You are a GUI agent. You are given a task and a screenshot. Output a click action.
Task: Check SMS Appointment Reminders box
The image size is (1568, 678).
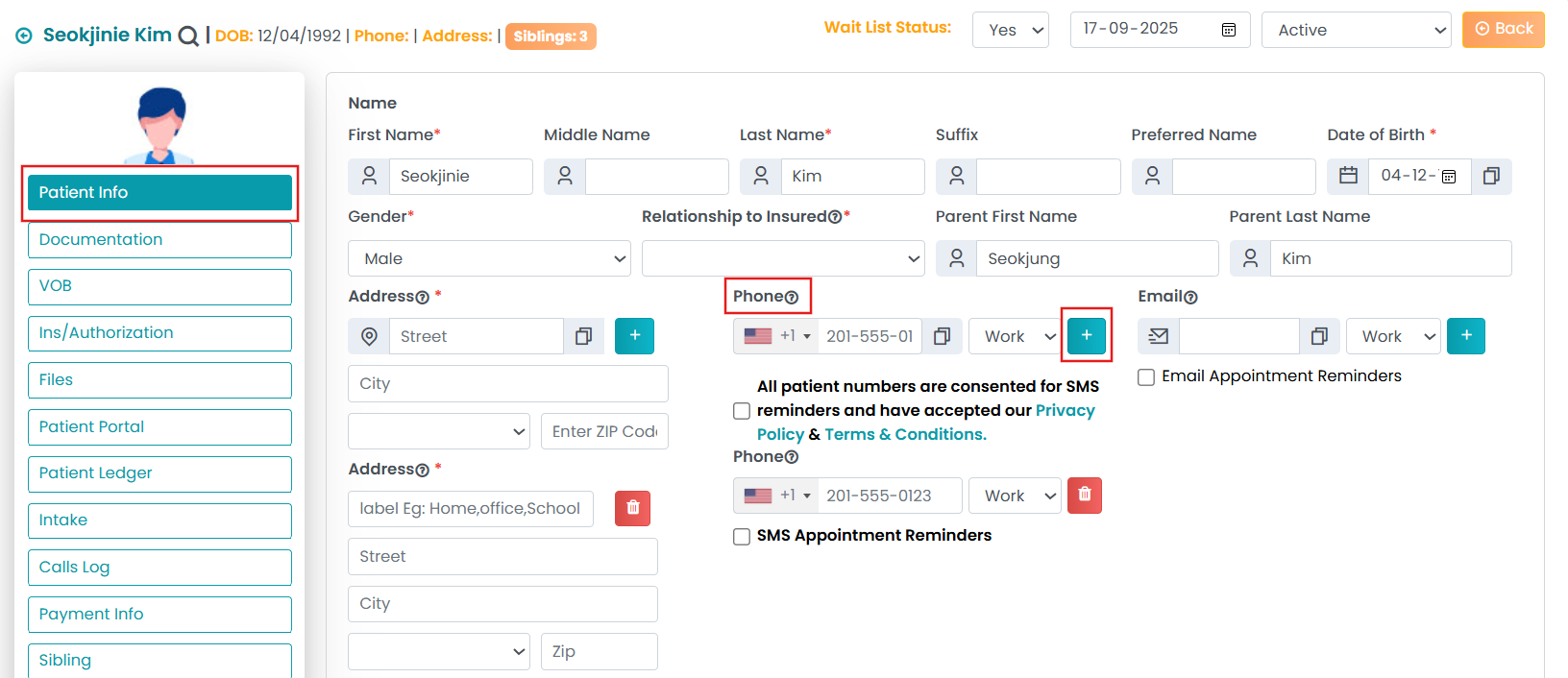[x=742, y=536]
